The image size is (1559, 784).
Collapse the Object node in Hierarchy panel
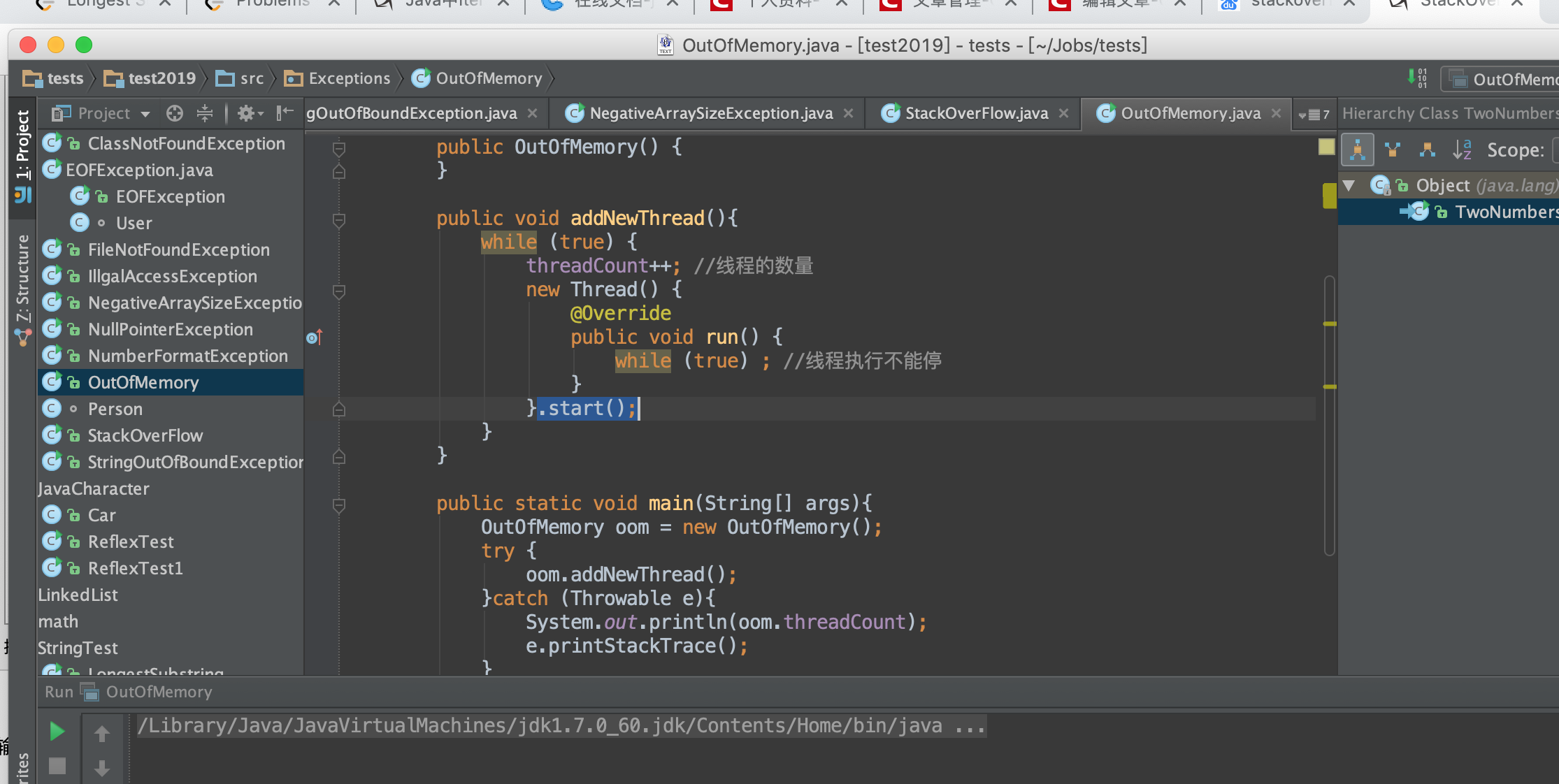click(1348, 185)
